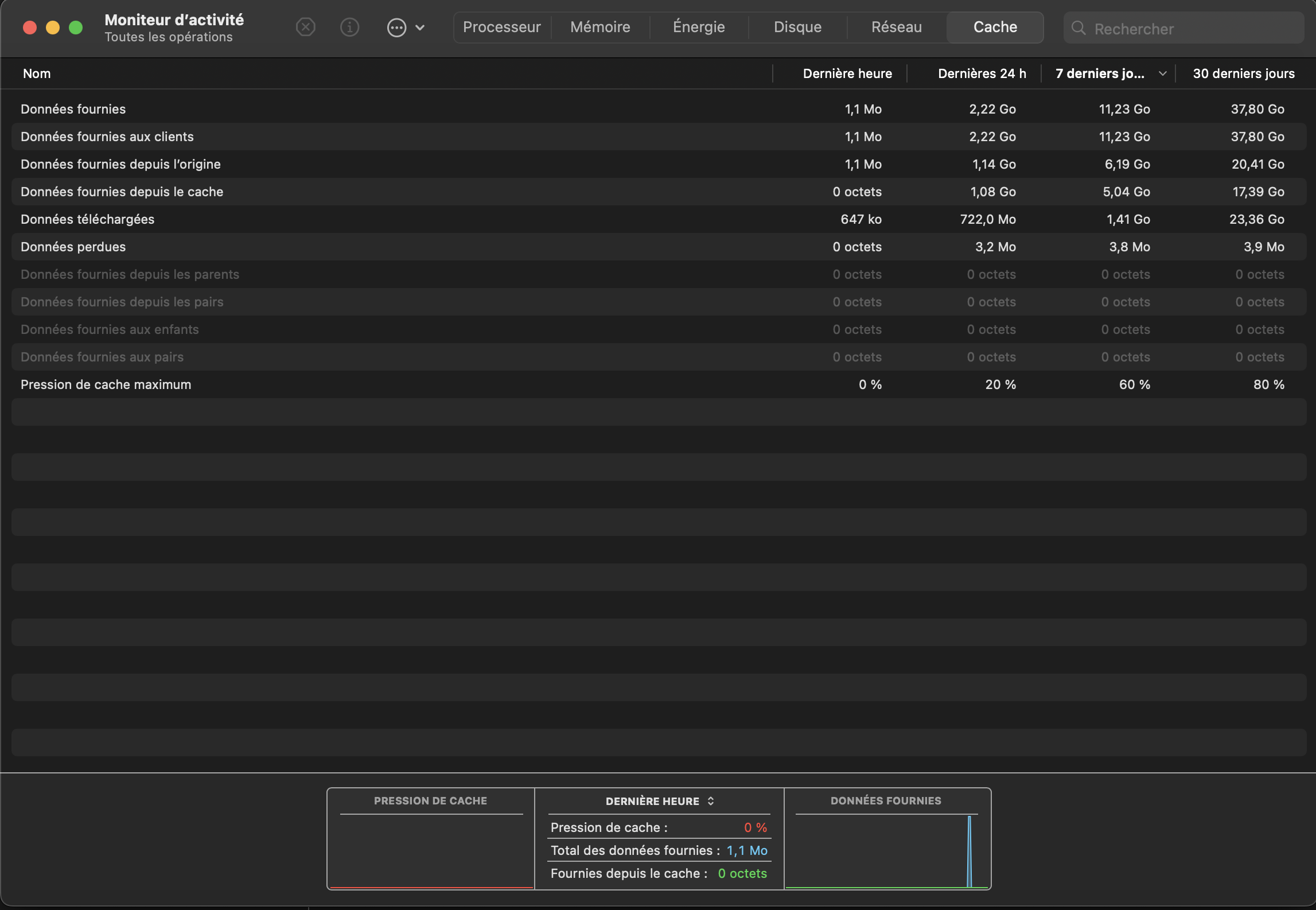The height and width of the screenshot is (910, 1316).
Task: Select the Disque tab
Action: 797,27
